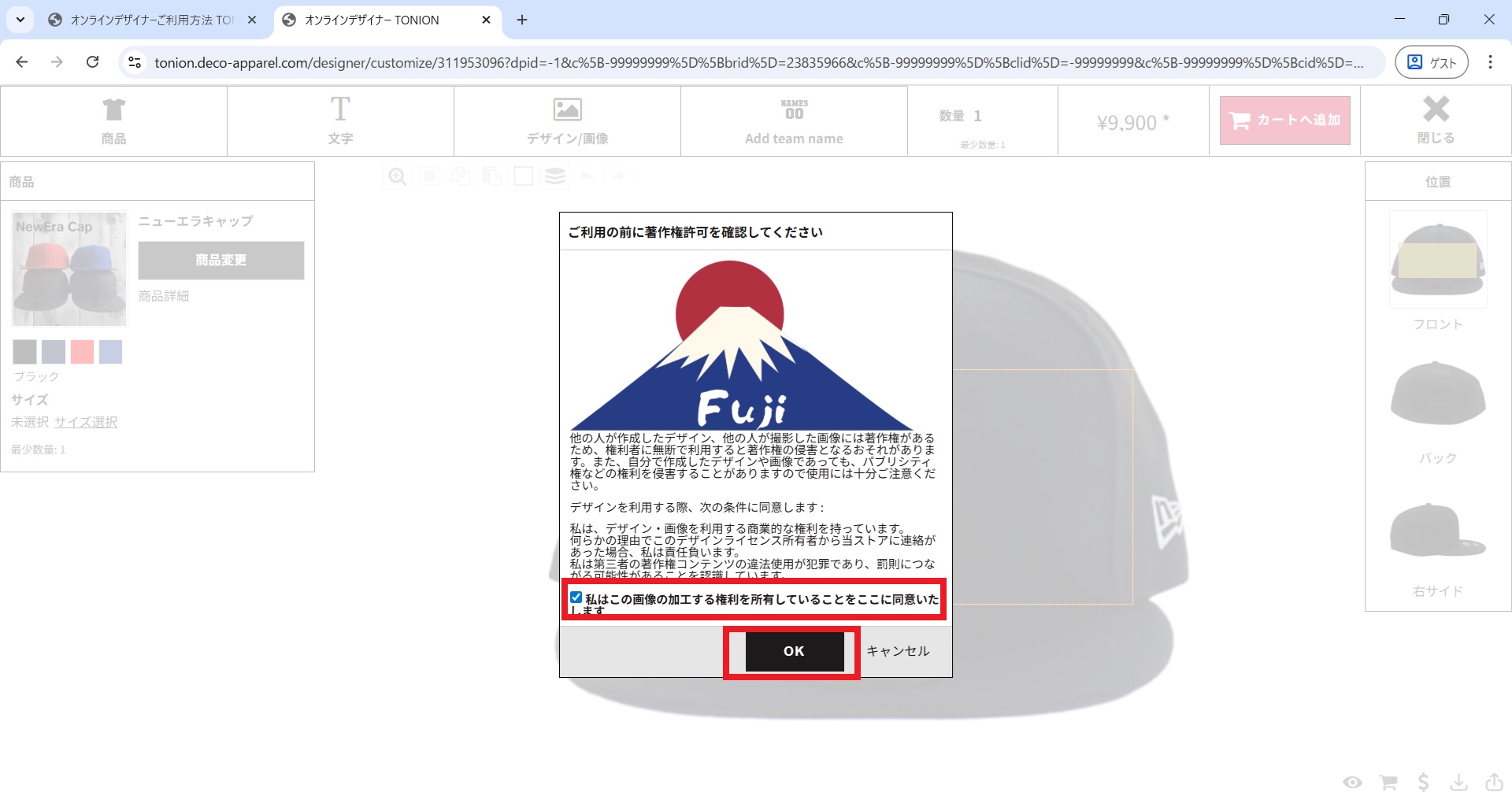The width and height of the screenshot is (1512, 803).
Task: Click the カートへ追加 add to cart button
Action: click(x=1284, y=120)
